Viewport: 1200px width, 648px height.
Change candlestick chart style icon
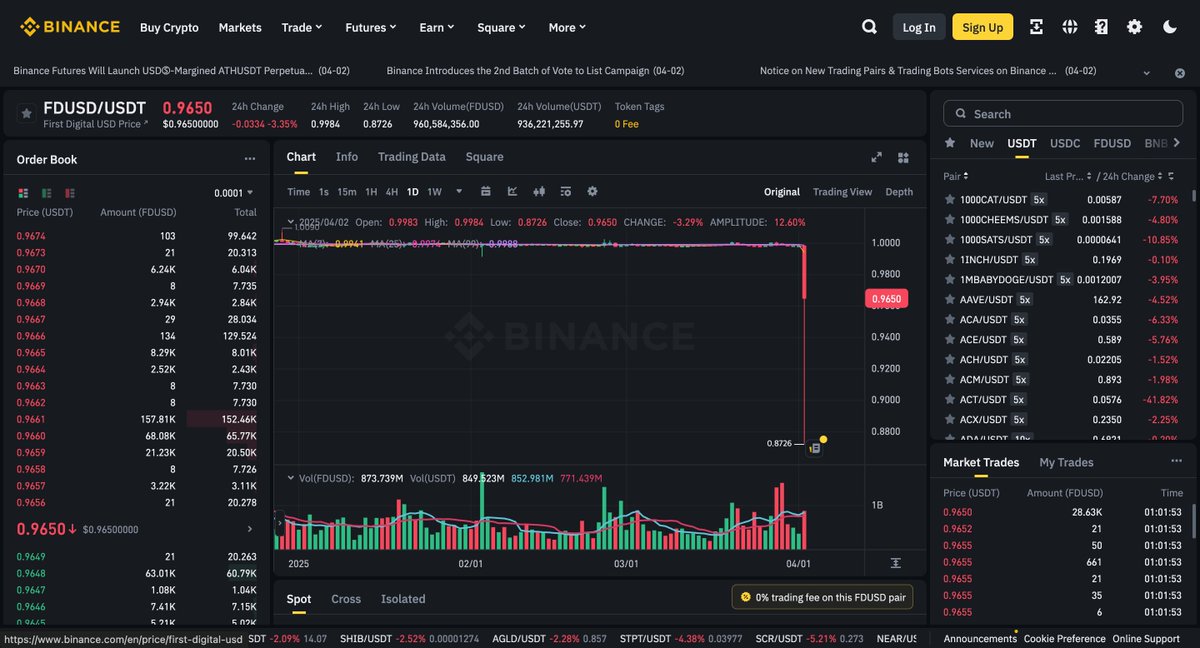(x=539, y=191)
